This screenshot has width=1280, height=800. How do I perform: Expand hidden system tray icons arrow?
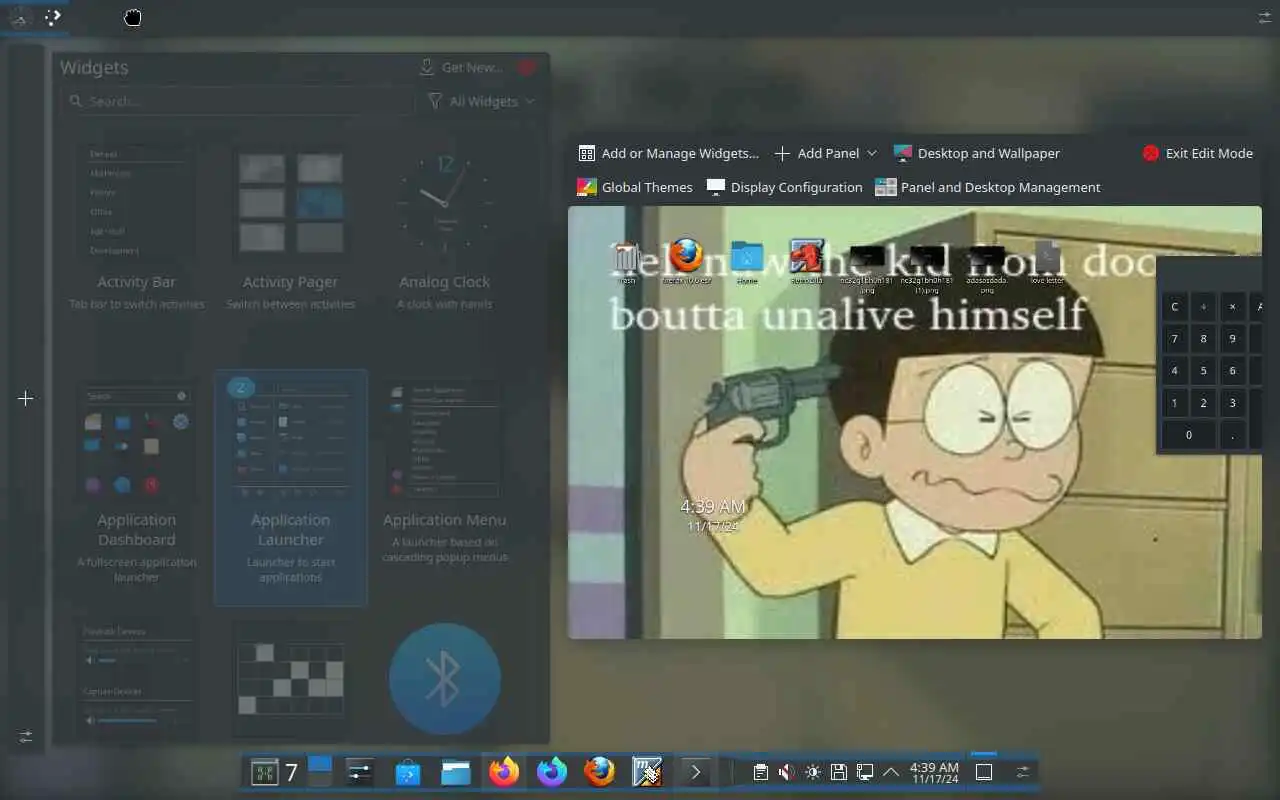coord(890,772)
